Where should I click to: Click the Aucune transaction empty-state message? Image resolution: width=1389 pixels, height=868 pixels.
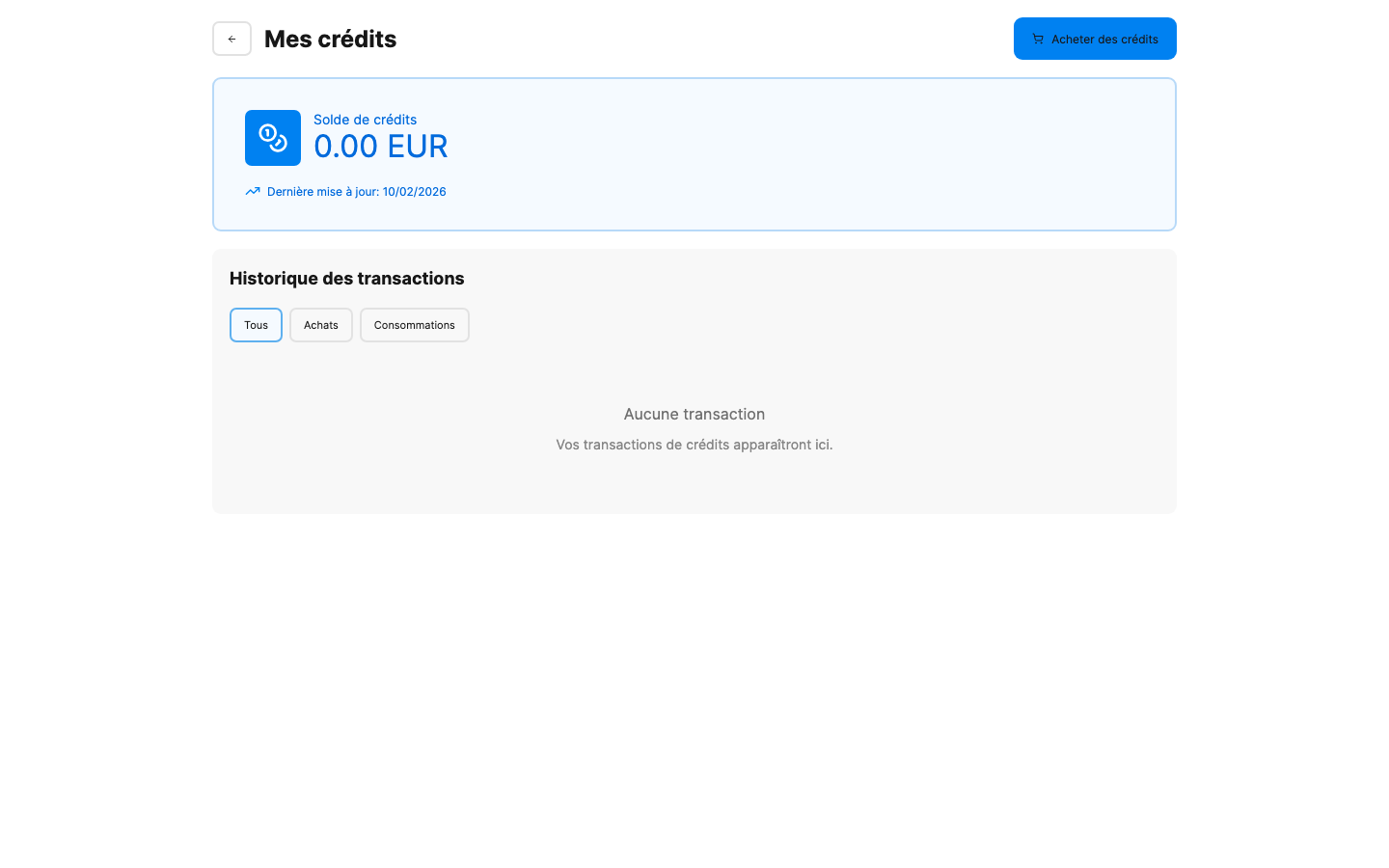click(x=694, y=414)
